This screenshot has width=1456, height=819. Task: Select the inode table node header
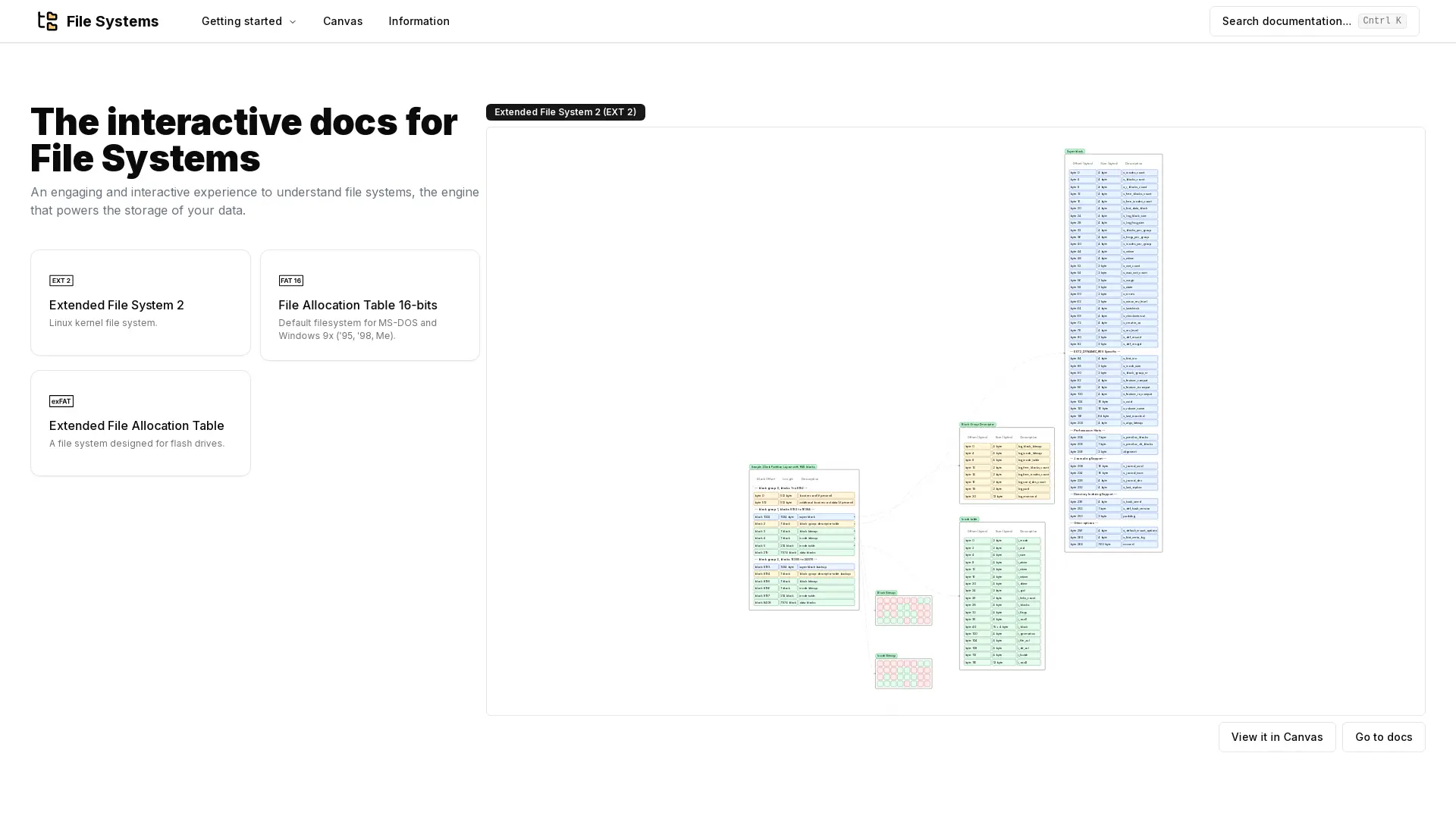pos(968,519)
